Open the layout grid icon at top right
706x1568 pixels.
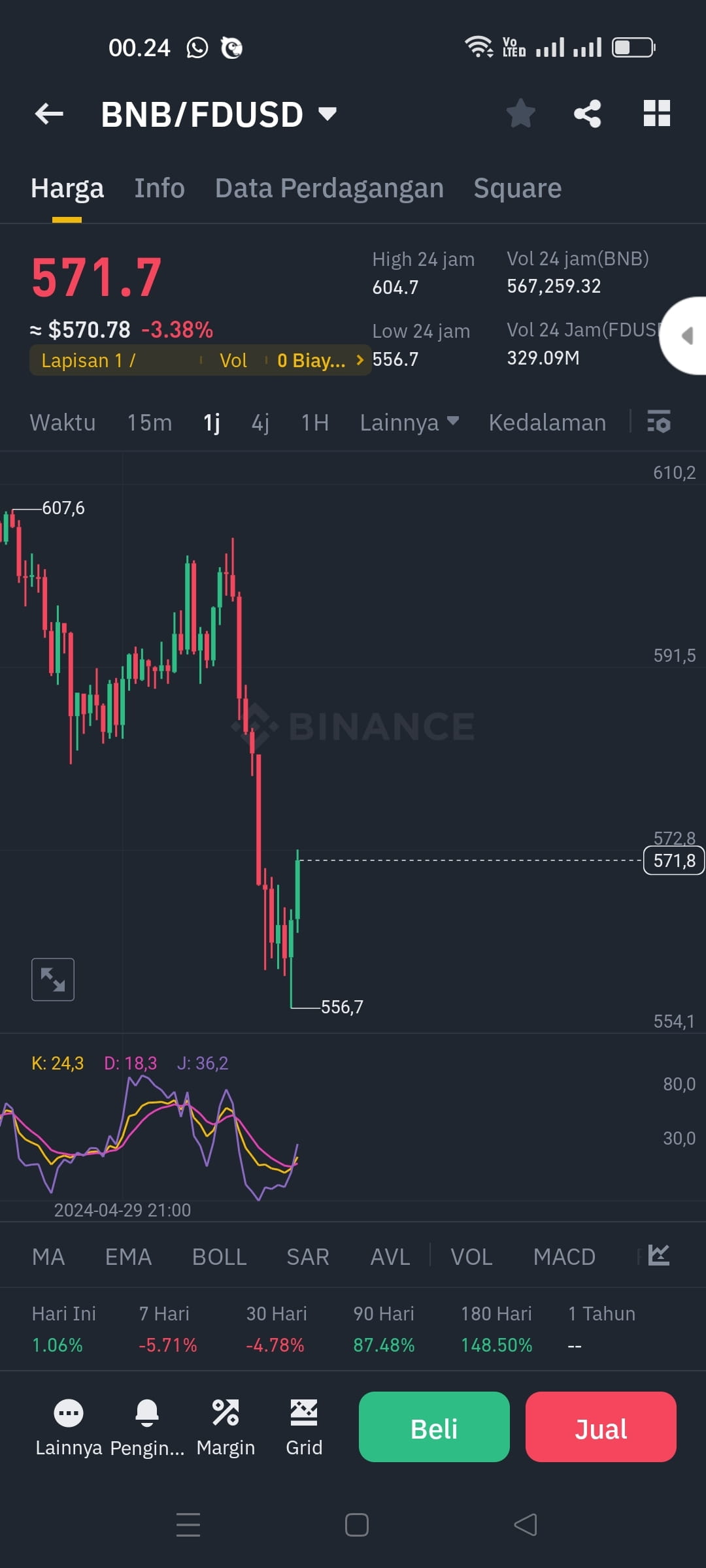click(x=656, y=113)
